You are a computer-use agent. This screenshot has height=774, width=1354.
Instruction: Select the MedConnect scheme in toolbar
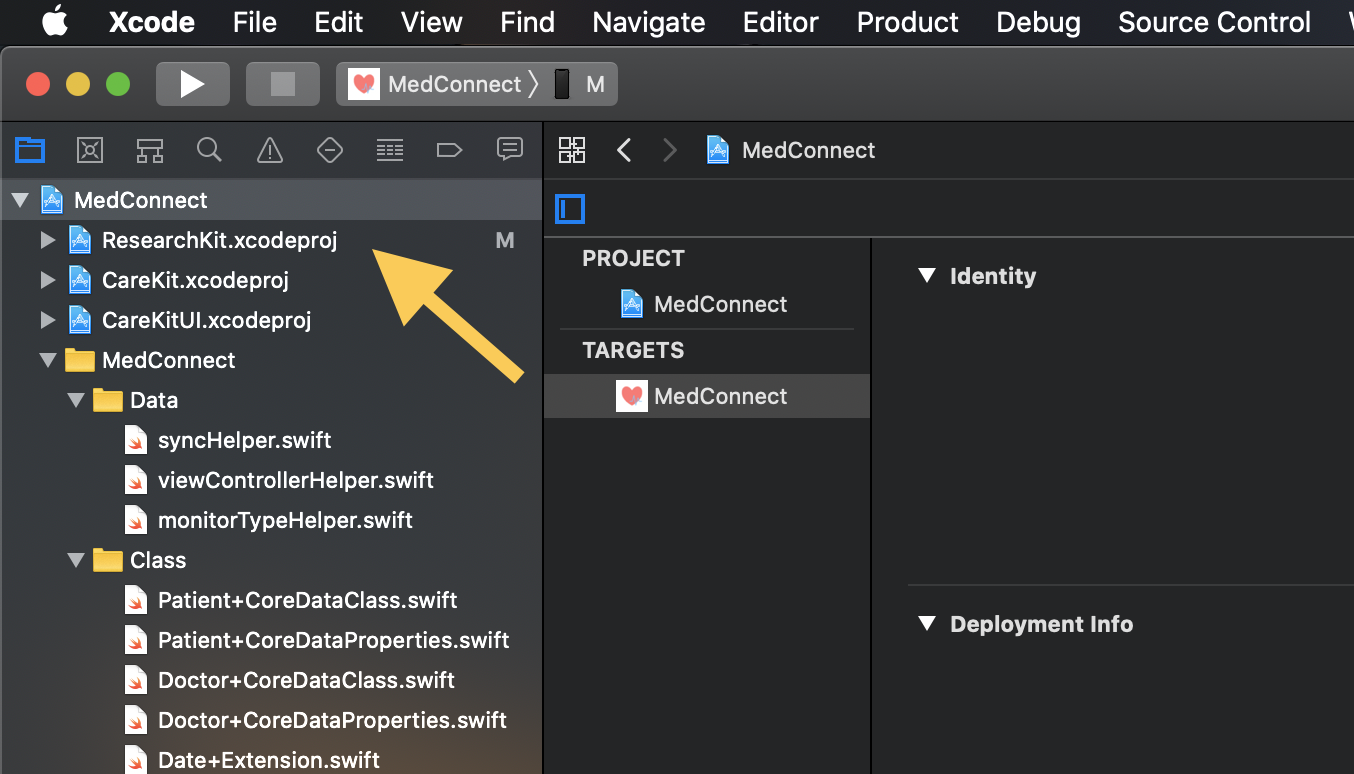(x=436, y=84)
